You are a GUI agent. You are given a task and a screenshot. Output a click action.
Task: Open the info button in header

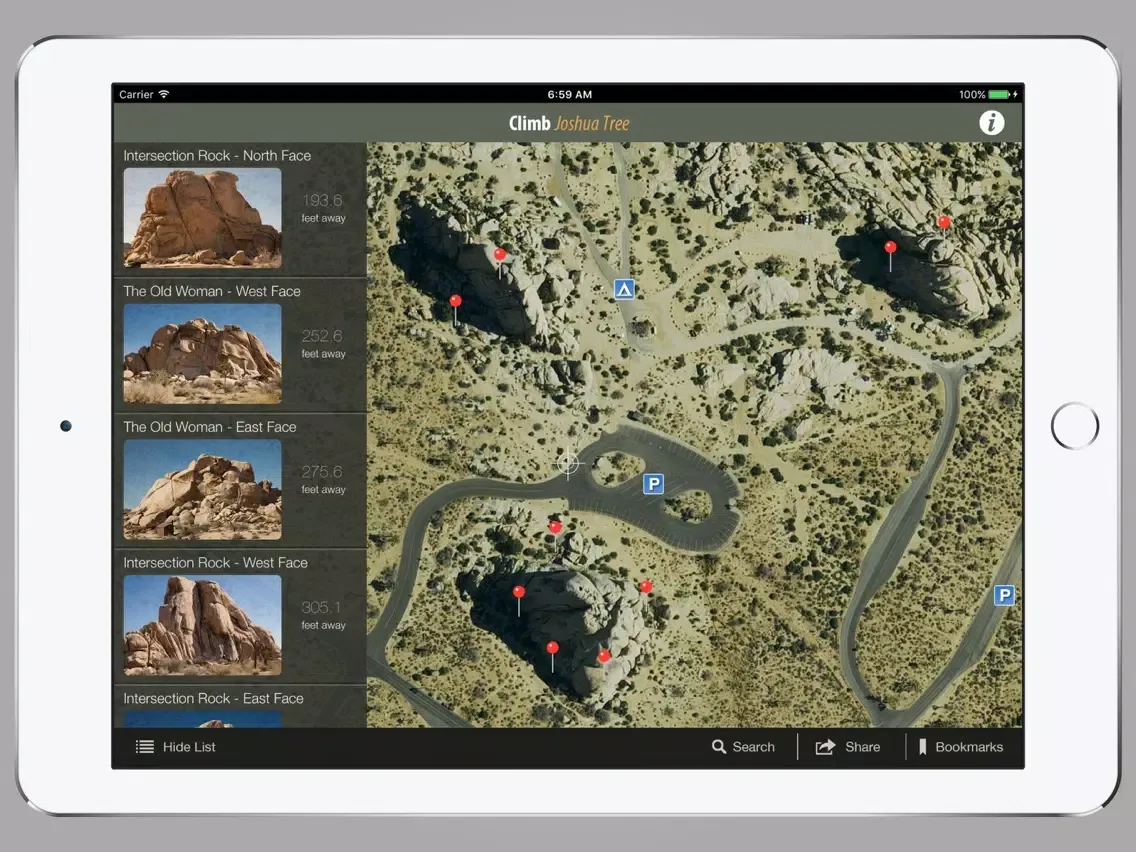click(991, 122)
